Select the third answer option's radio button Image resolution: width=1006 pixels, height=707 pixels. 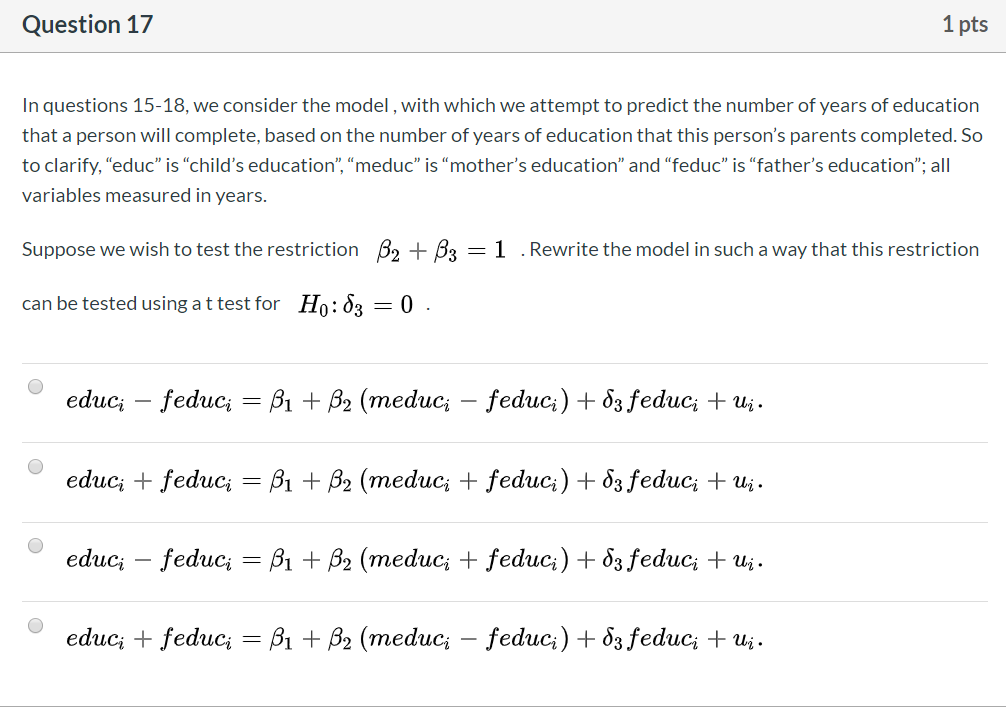coord(36,544)
